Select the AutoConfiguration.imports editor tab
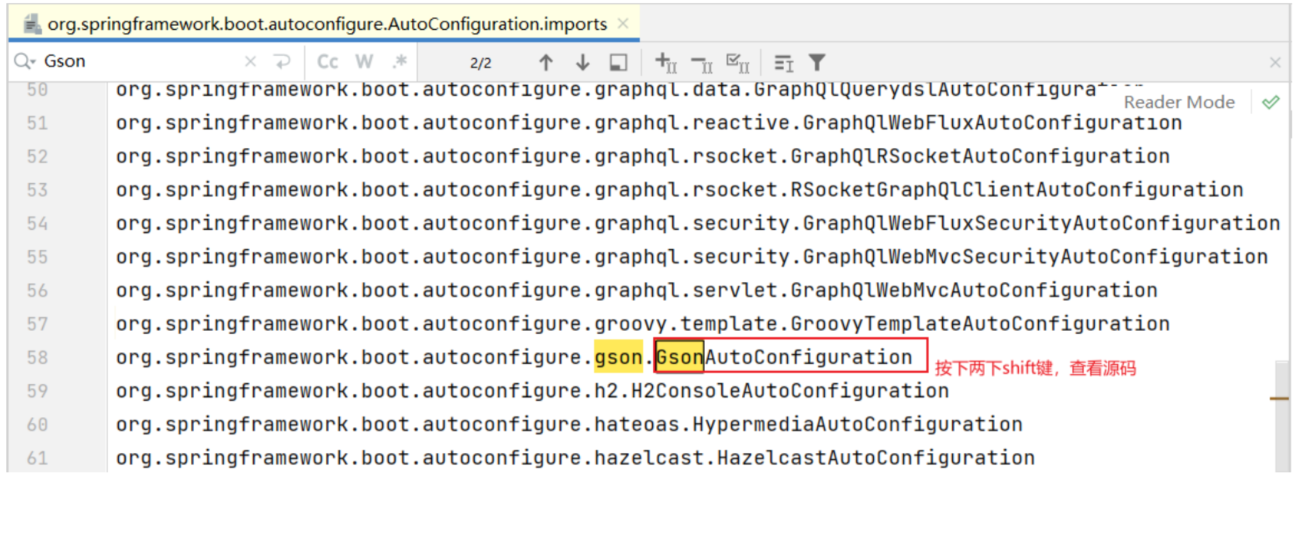Image resolution: width=1296 pixels, height=542 pixels. 320,23
